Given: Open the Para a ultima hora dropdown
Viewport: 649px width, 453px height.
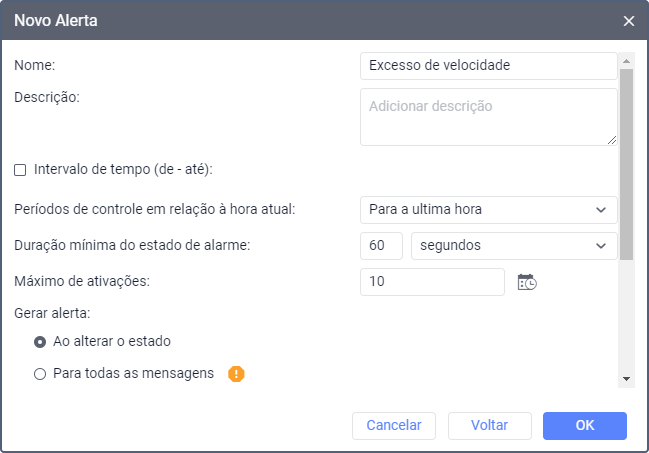Looking at the screenshot, I should (x=488, y=209).
